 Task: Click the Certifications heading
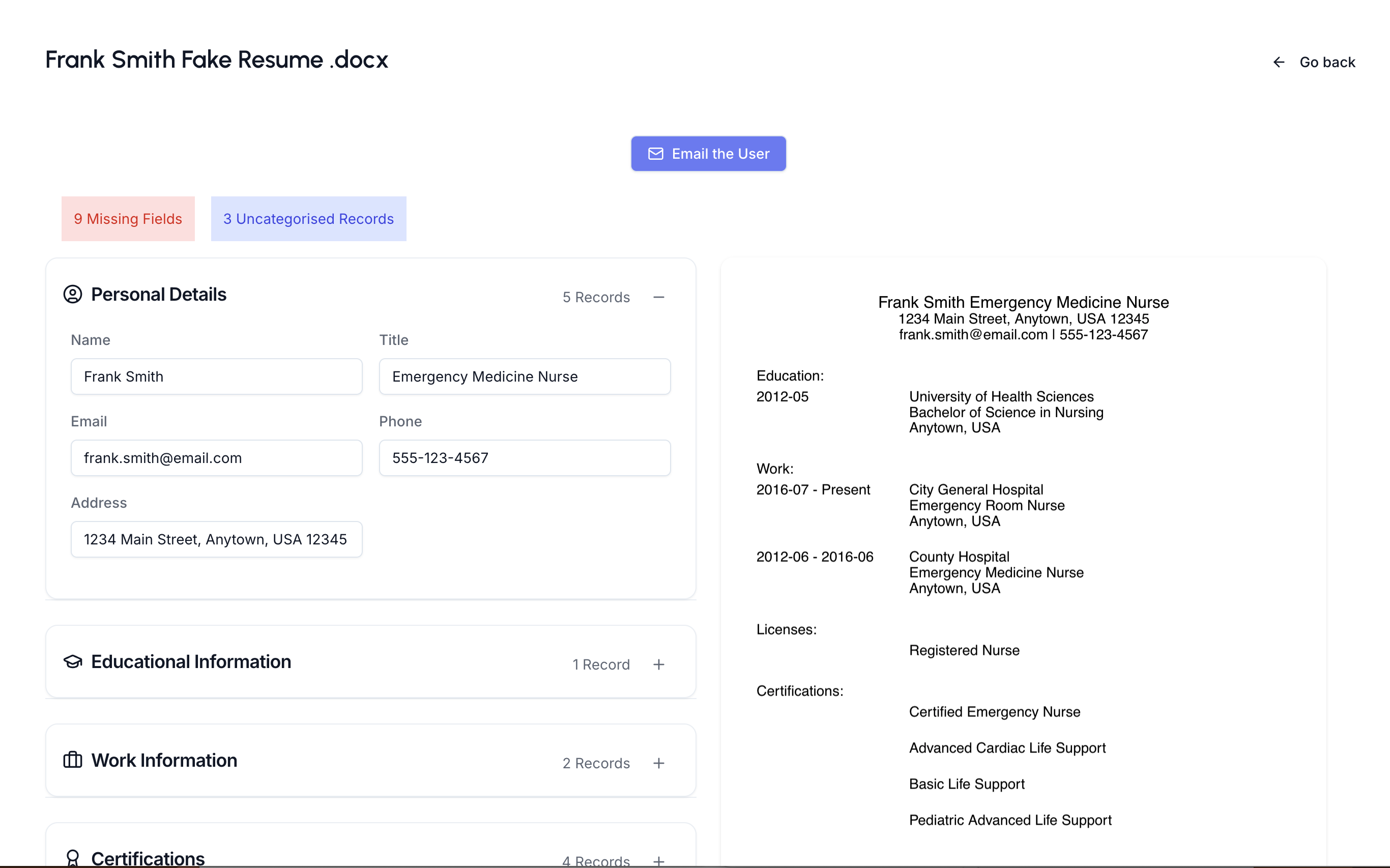coord(148,858)
